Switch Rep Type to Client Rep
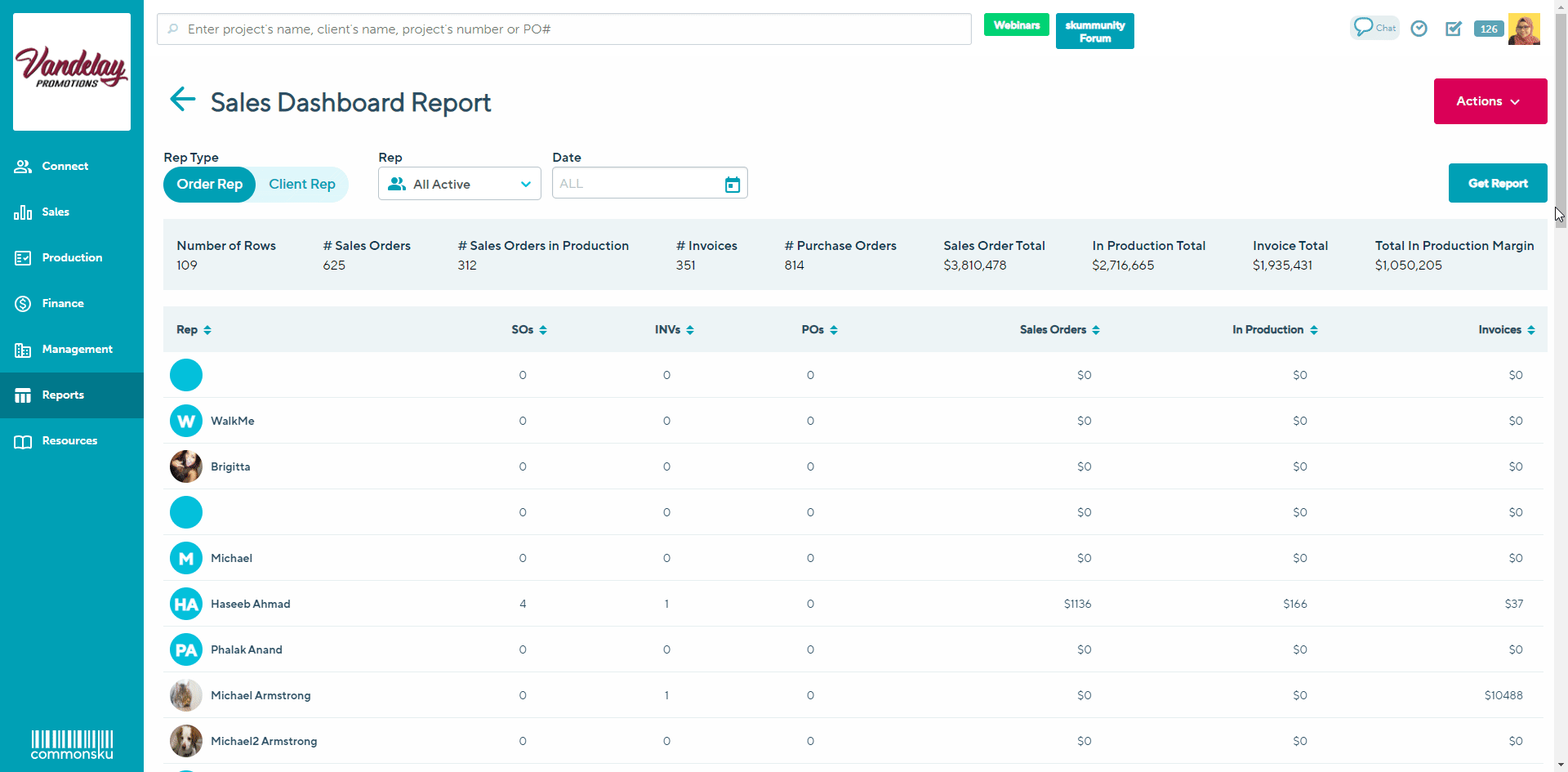The width and height of the screenshot is (1568, 772). pyautogui.click(x=302, y=185)
